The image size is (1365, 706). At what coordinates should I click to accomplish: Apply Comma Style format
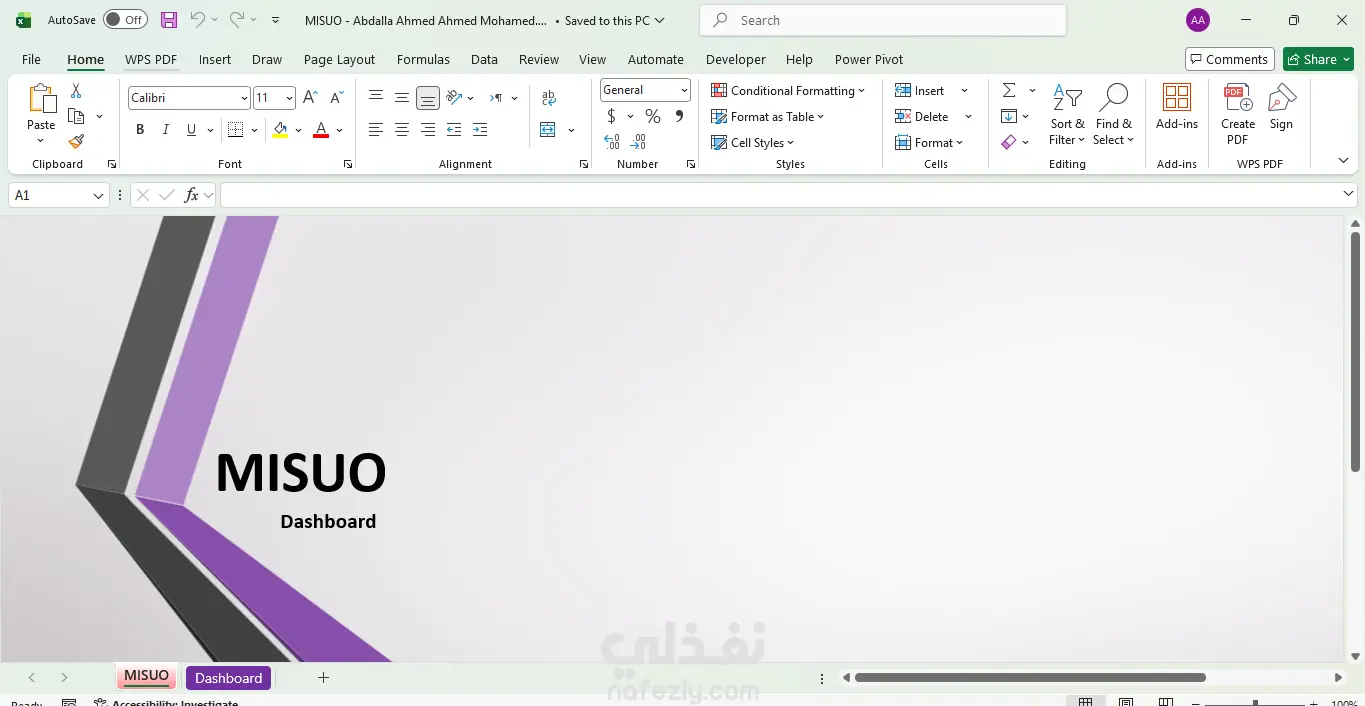coord(679,116)
